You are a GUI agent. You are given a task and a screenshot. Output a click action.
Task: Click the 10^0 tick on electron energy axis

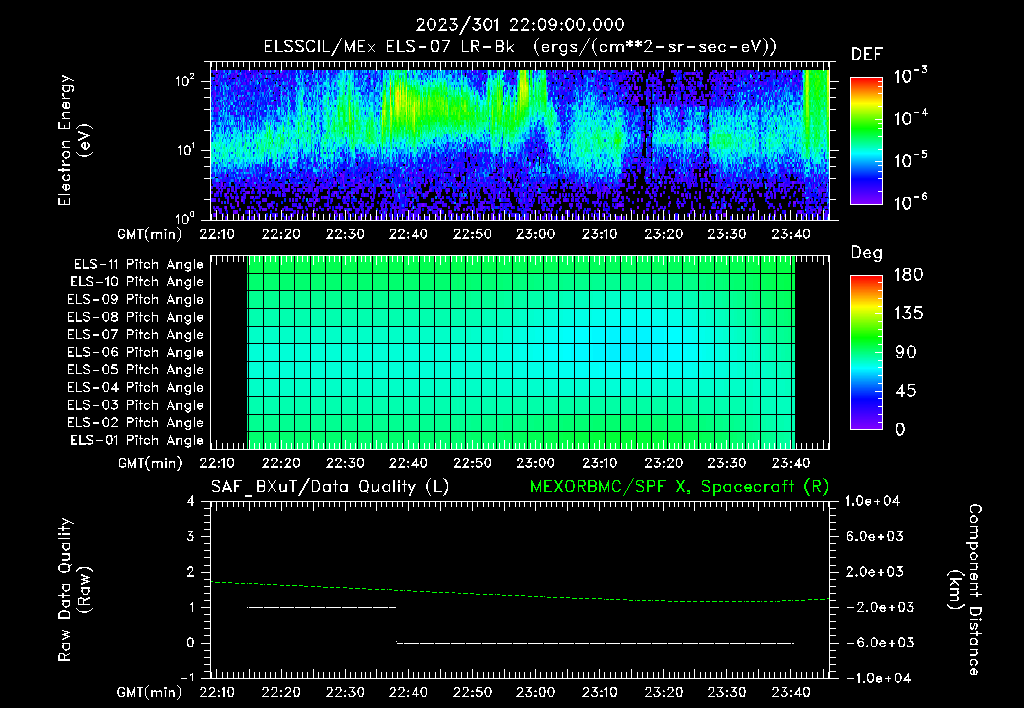pos(185,217)
